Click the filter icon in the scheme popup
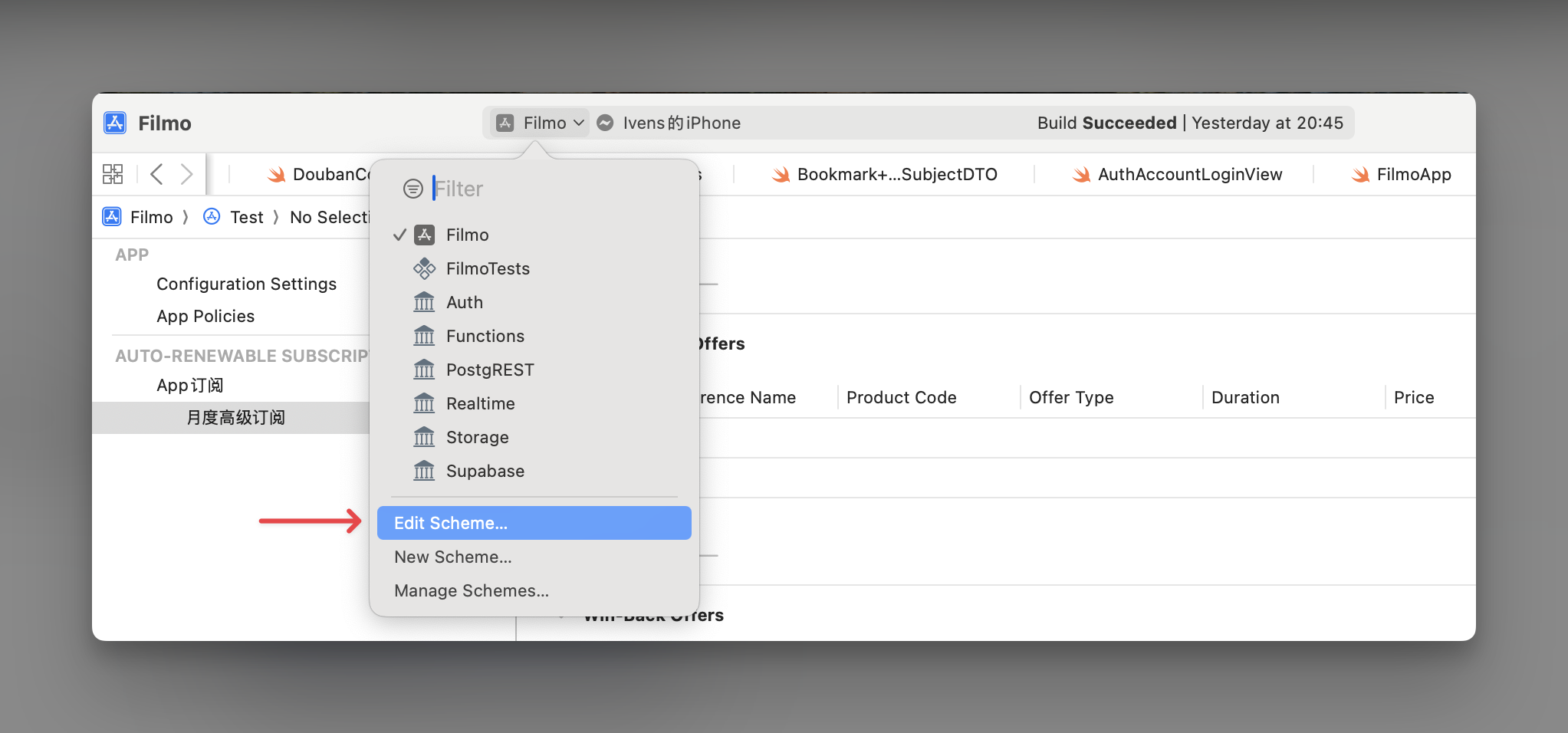The image size is (1568, 733). (x=413, y=189)
